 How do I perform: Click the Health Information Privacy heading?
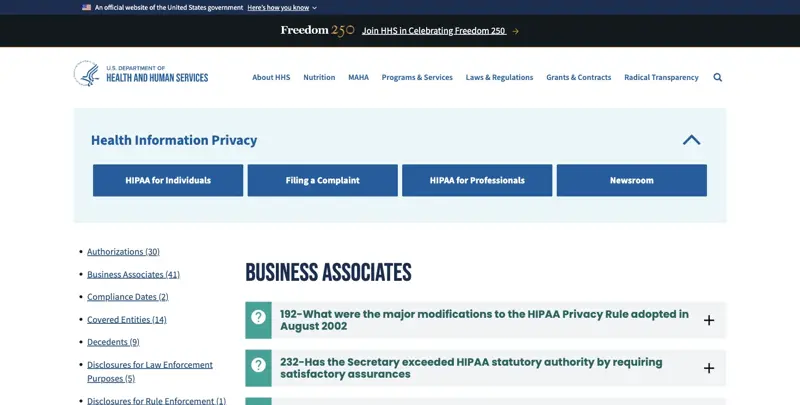click(174, 140)
